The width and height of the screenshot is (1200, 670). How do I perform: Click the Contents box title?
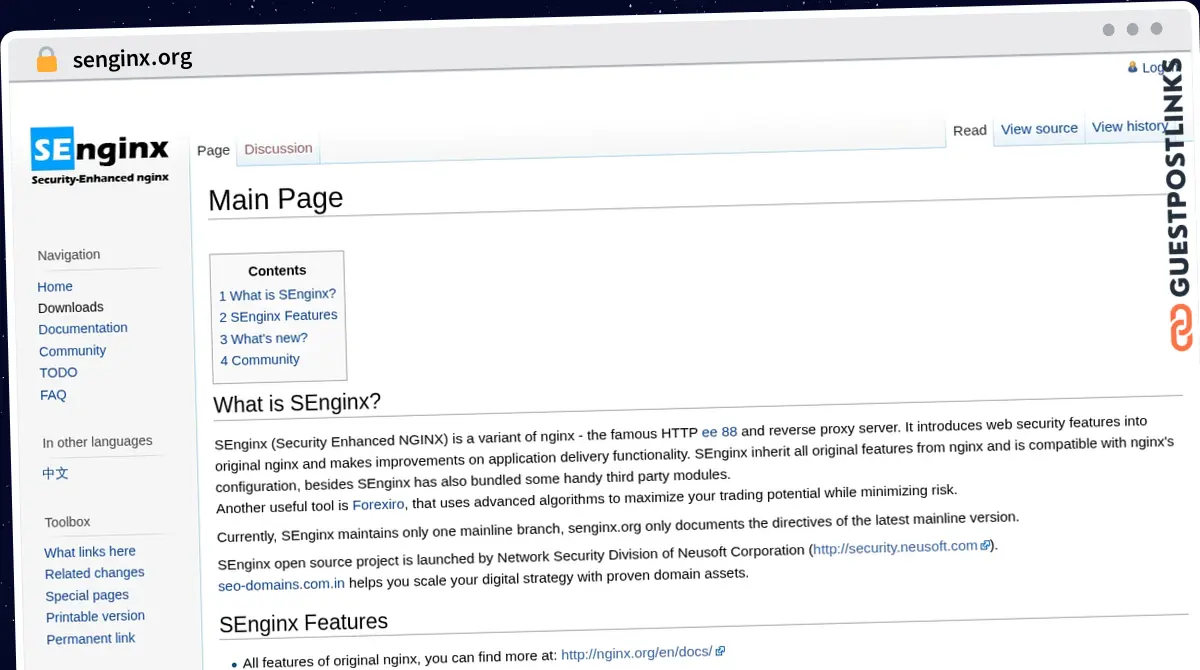277,270
